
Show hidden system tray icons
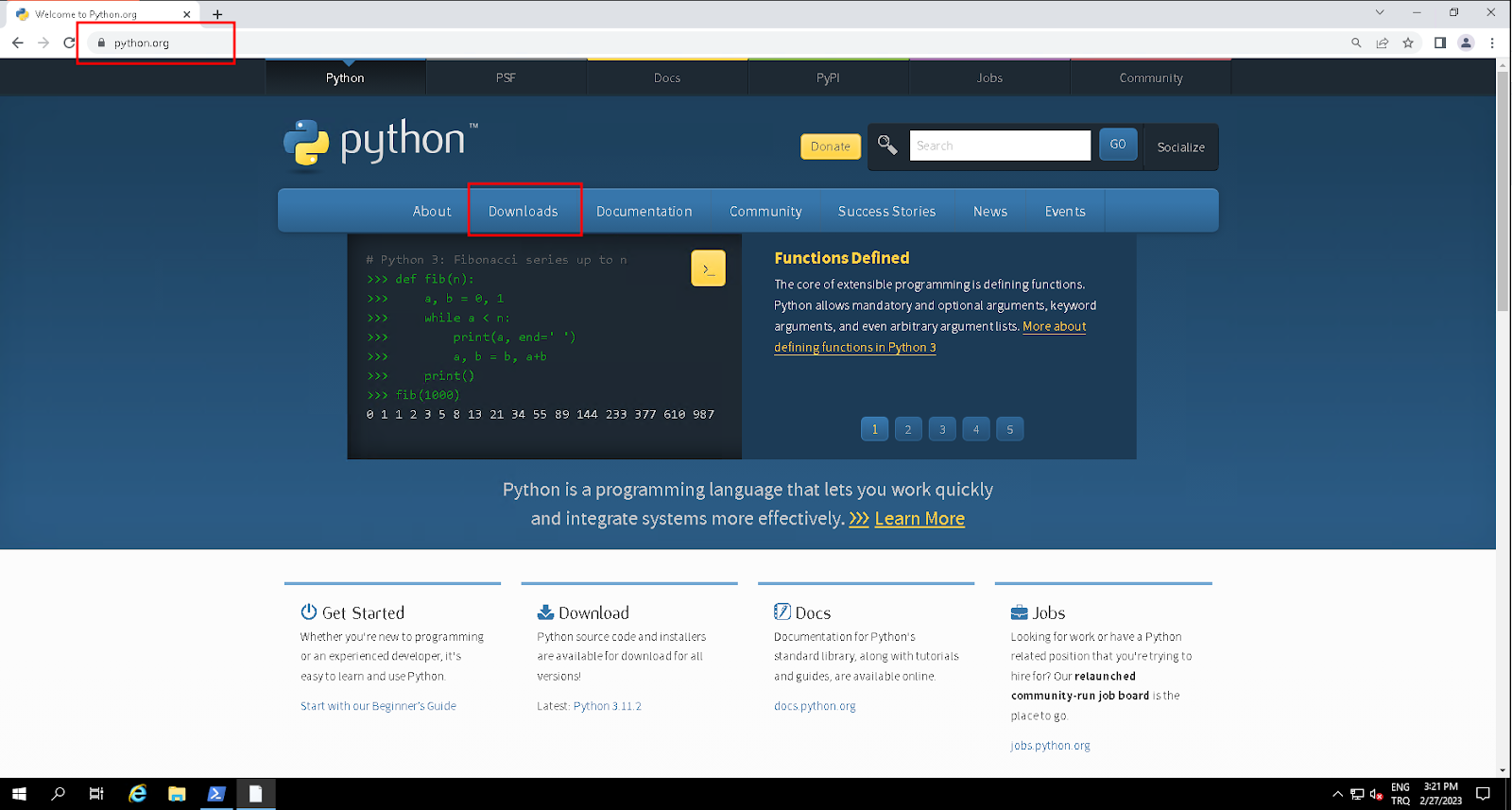1337,794
